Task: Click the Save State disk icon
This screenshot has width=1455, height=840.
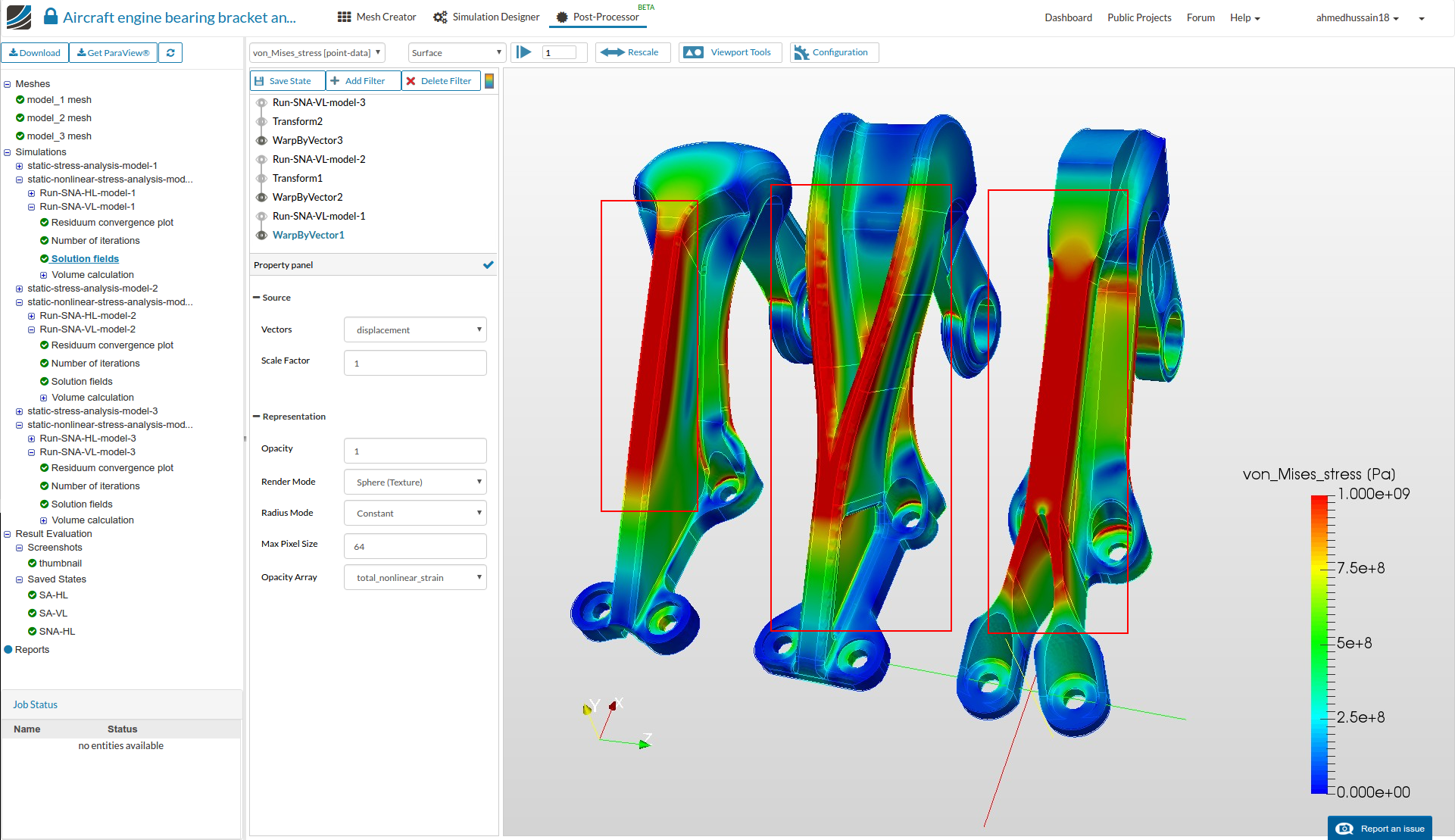Action: pos(260,81)
